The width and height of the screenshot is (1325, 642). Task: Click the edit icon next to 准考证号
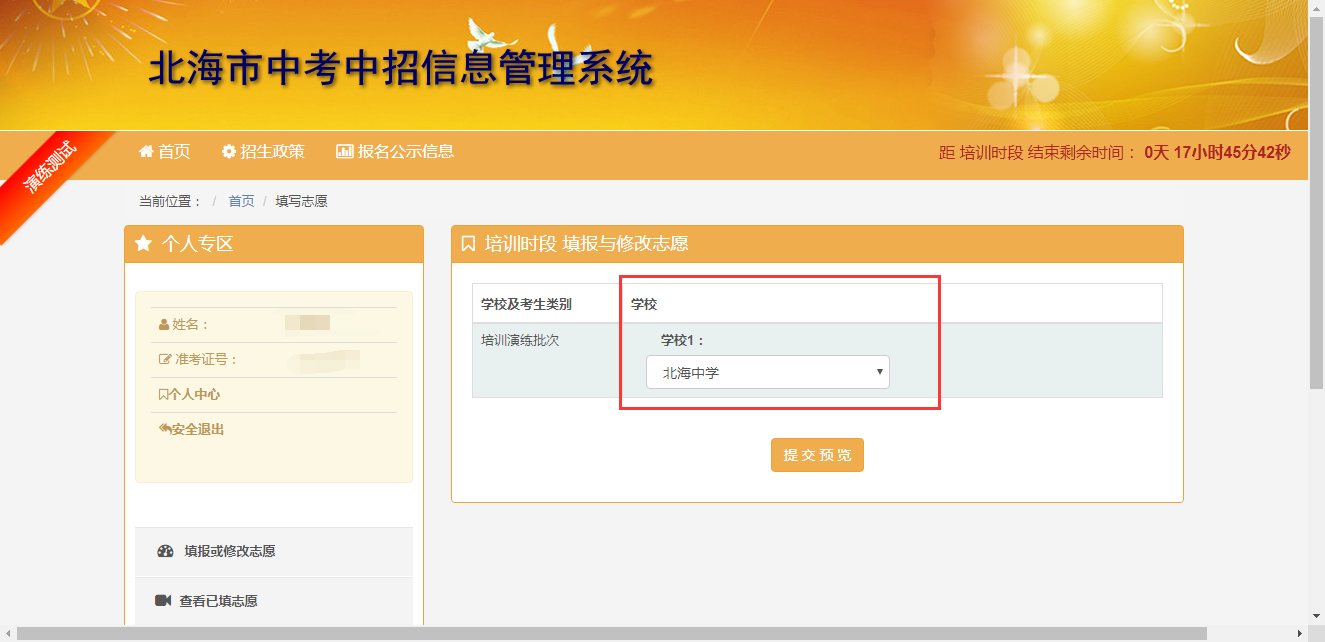165,360
